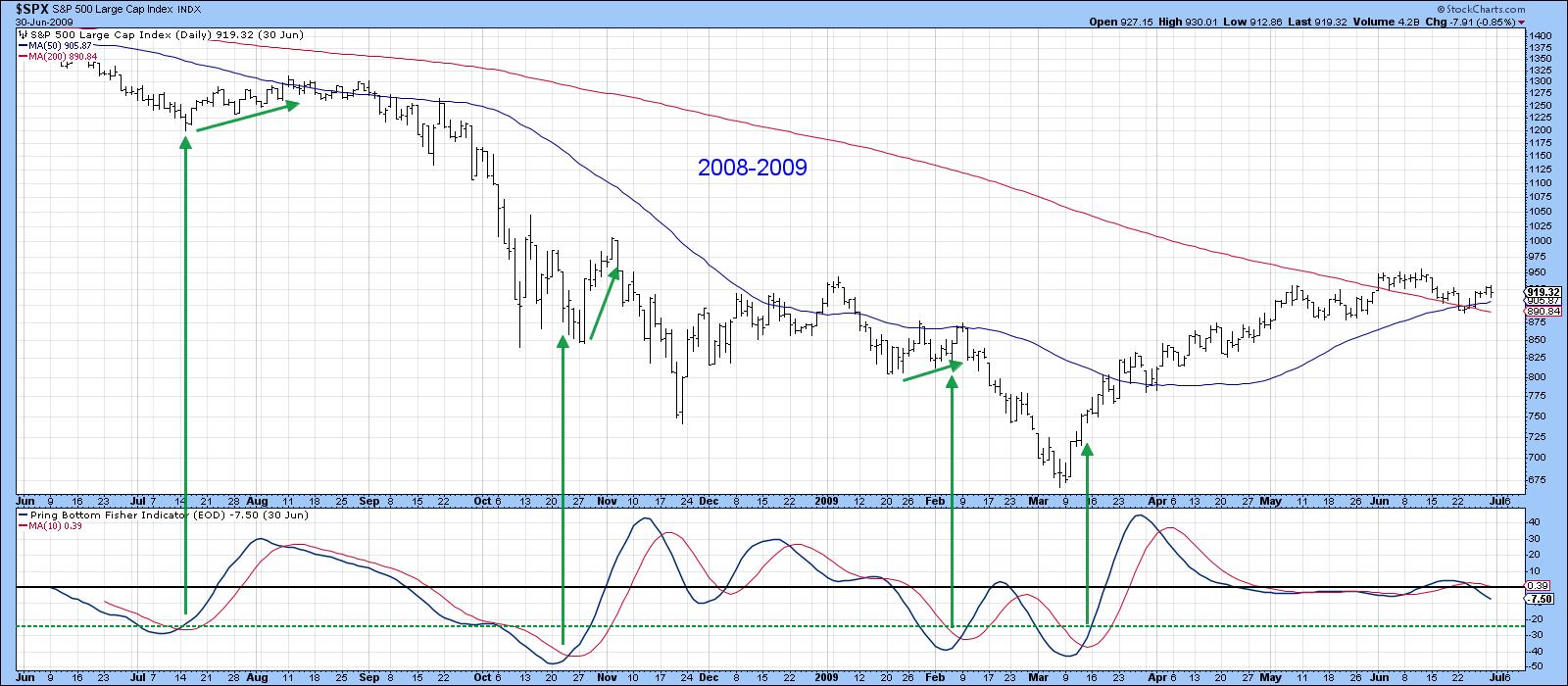Click the red MA(200) legend line marker
This screenshot has height=686, width=1568.
[21, 57]
